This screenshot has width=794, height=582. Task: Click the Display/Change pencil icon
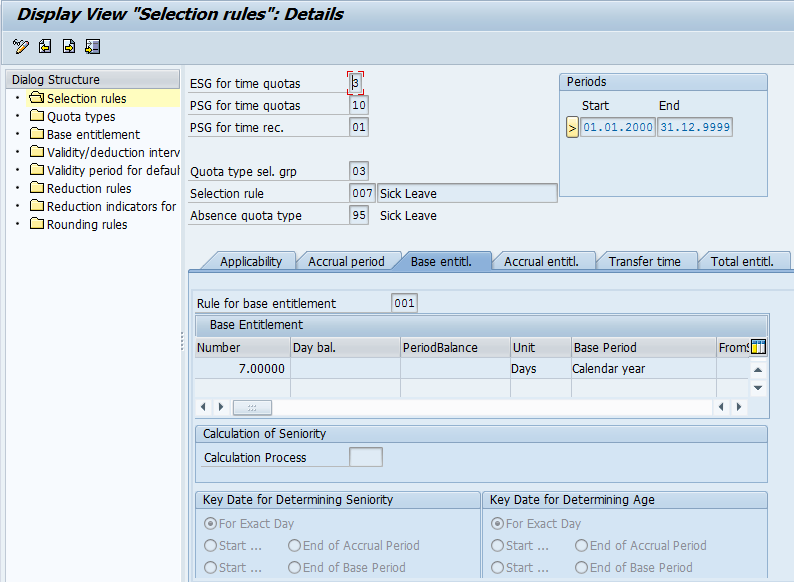[x=21, y=46]
